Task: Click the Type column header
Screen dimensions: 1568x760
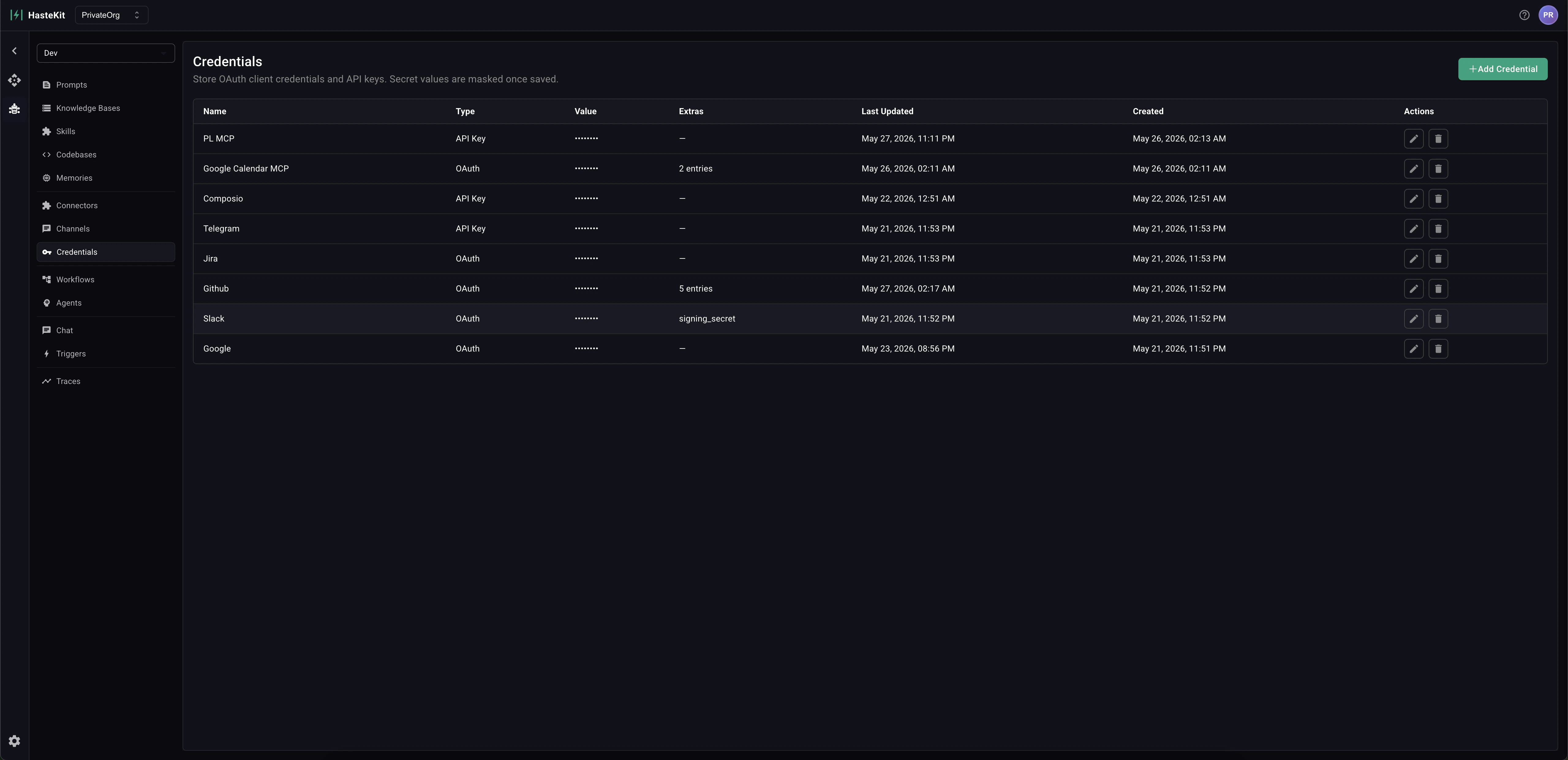Action: pos(465,111)
